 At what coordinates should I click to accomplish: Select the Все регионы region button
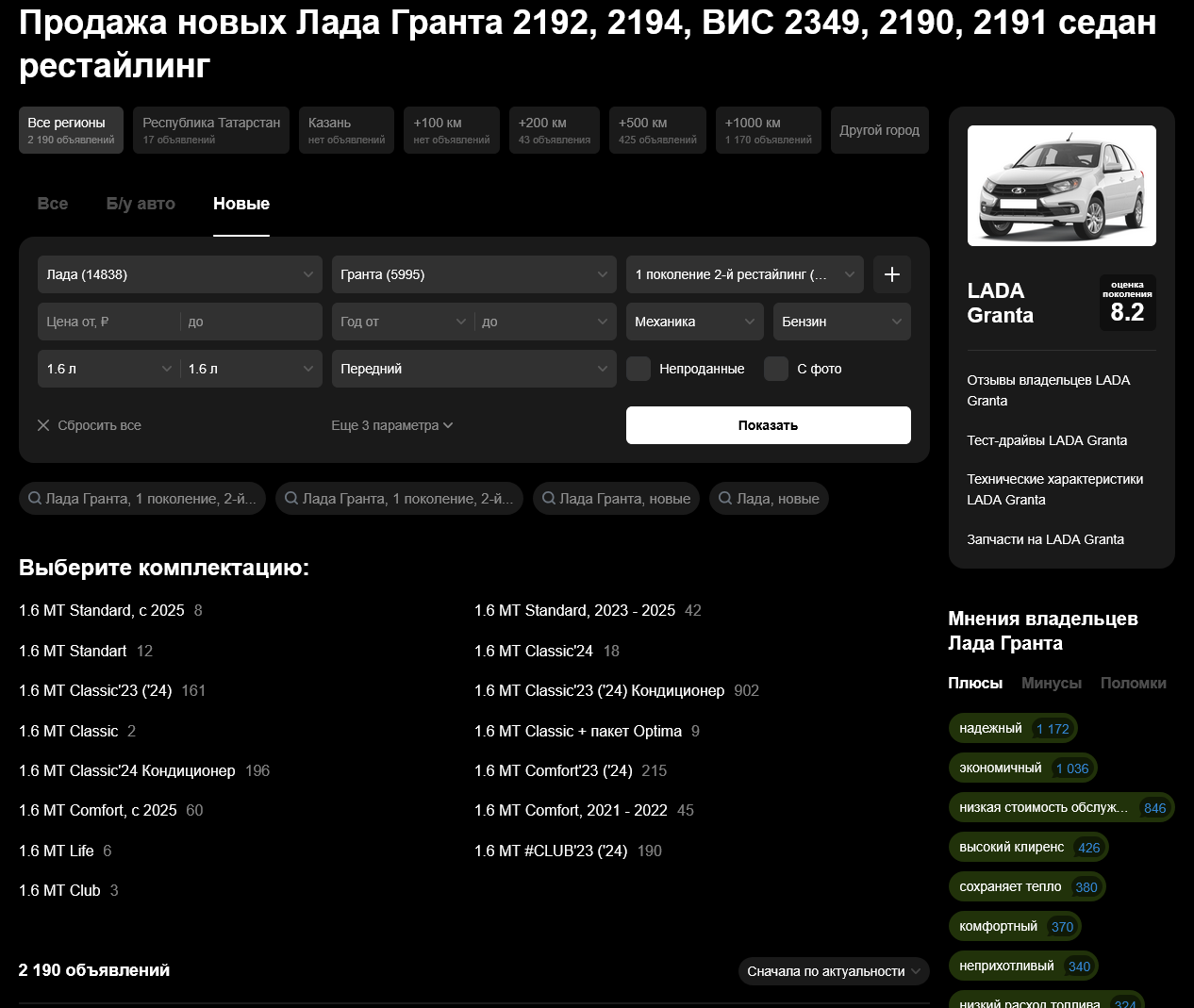click(71, 130)
